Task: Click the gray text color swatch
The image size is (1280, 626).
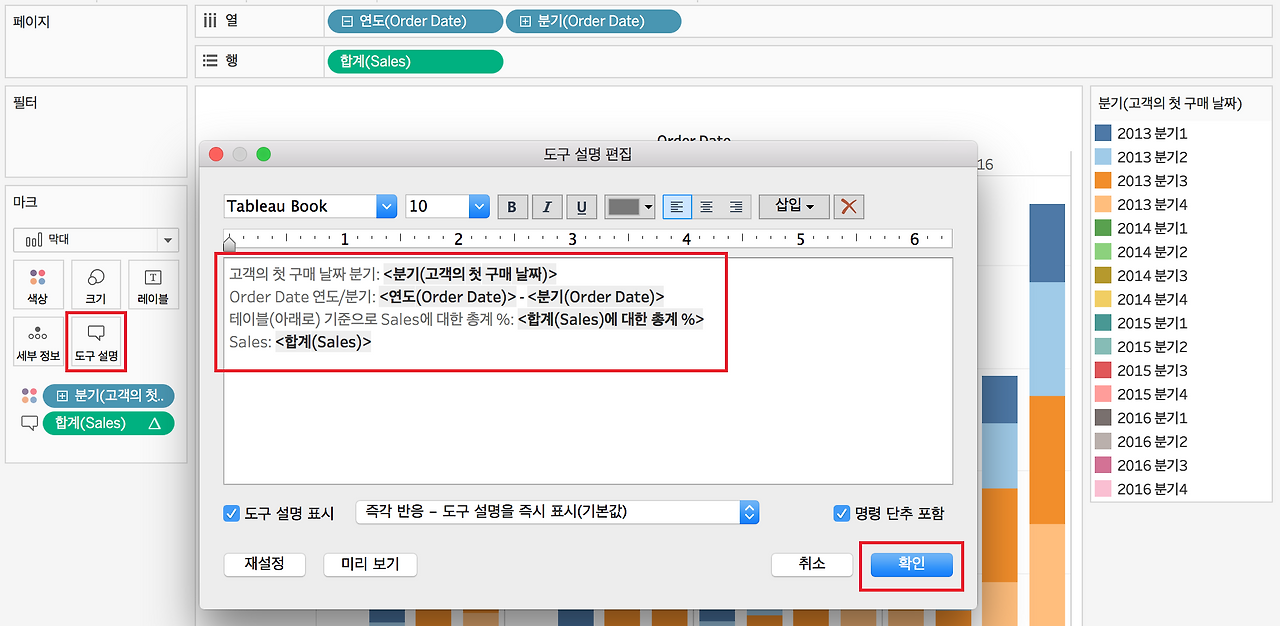Action: click(x=623, y=207)
